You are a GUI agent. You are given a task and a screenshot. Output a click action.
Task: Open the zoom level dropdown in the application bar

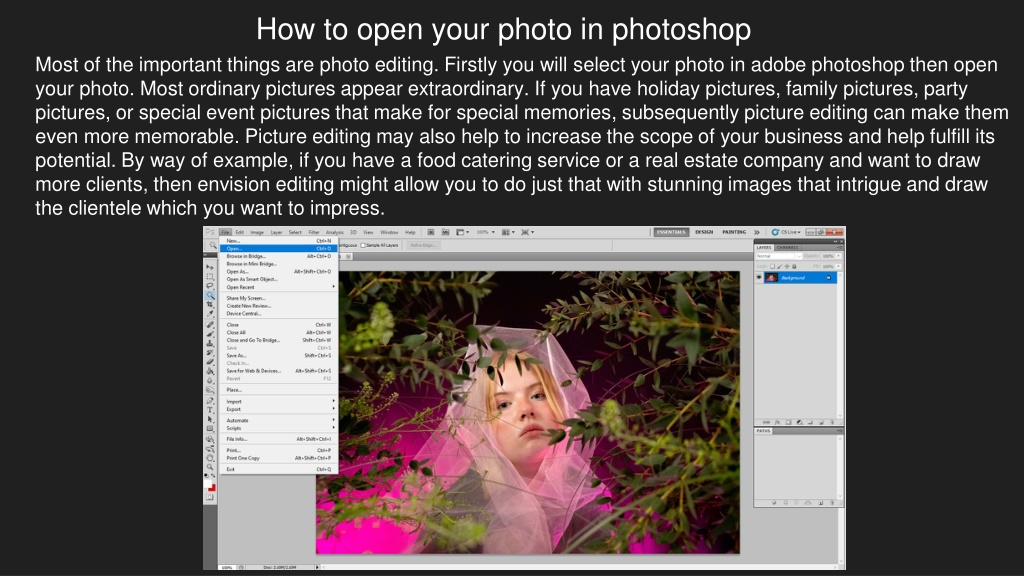pyautogui.click(x=485, y=232)
